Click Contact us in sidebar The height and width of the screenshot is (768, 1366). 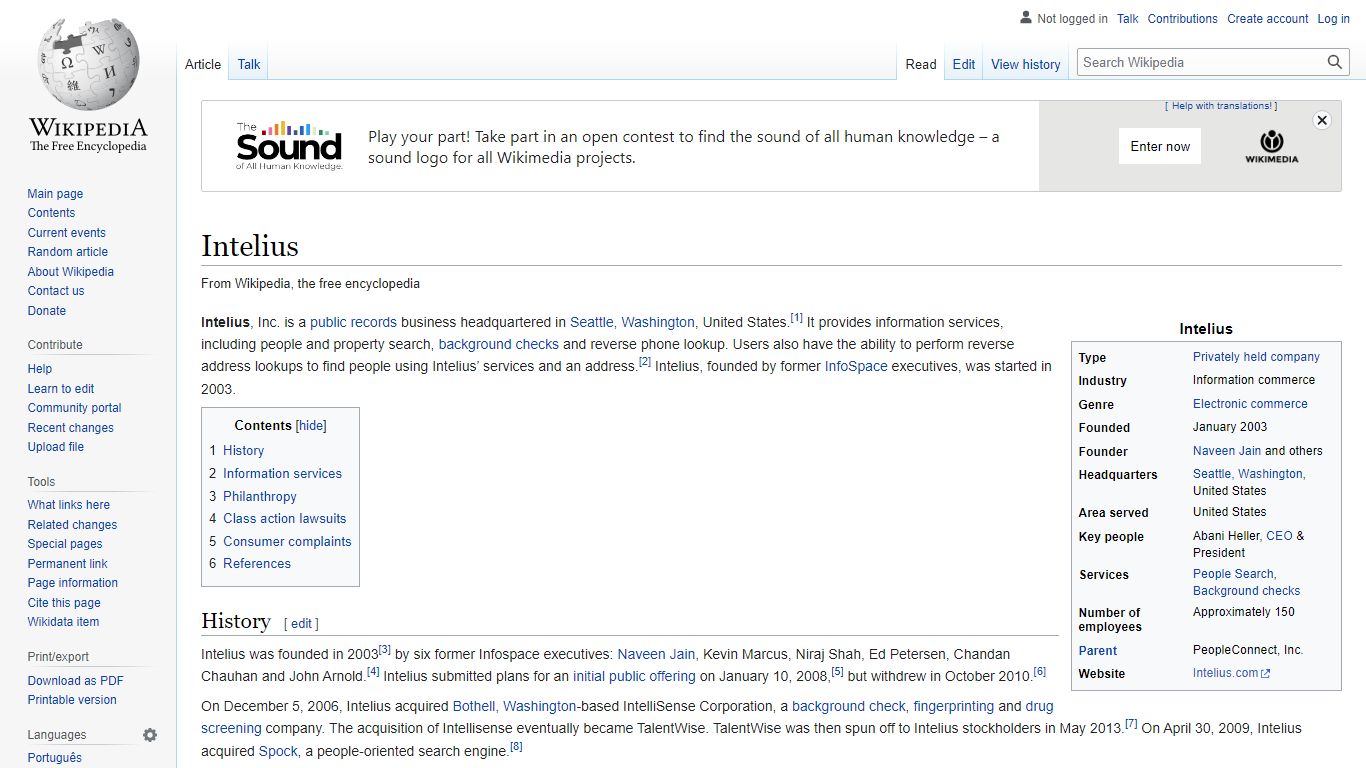pyautogui.click(x=56, y=291)
